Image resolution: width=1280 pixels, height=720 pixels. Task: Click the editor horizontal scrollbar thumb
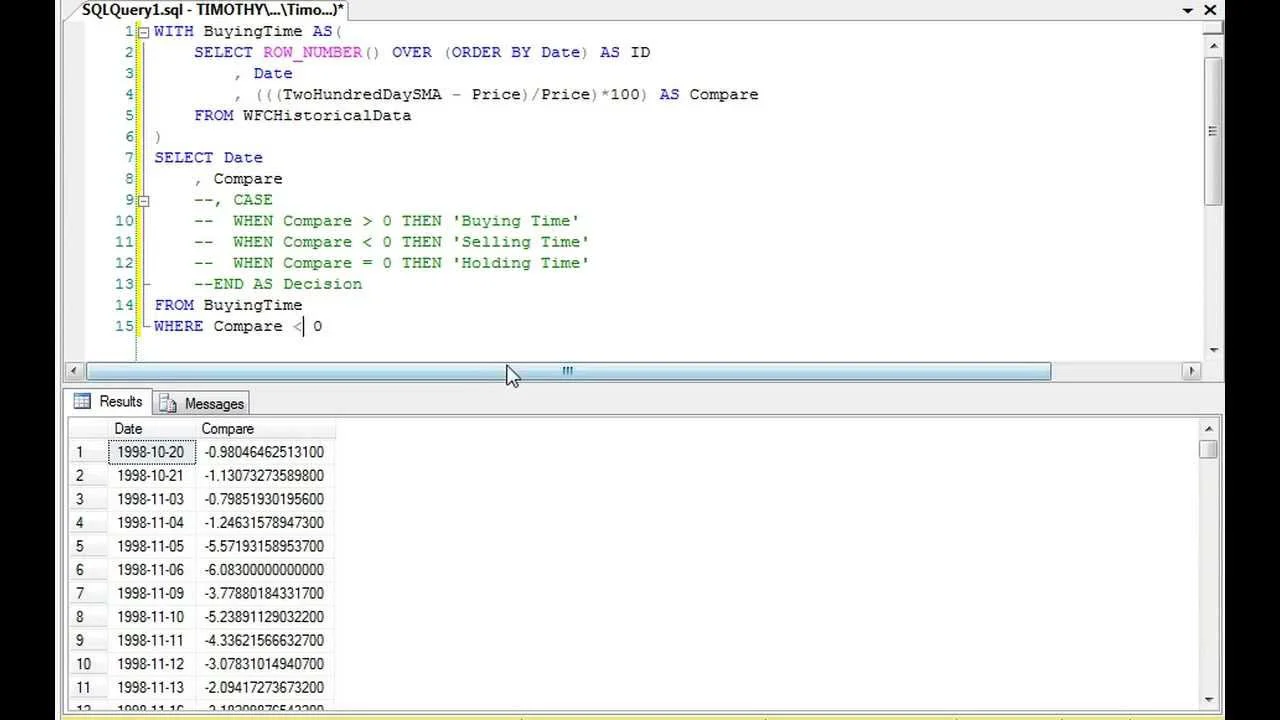click(x=567, y=371)
